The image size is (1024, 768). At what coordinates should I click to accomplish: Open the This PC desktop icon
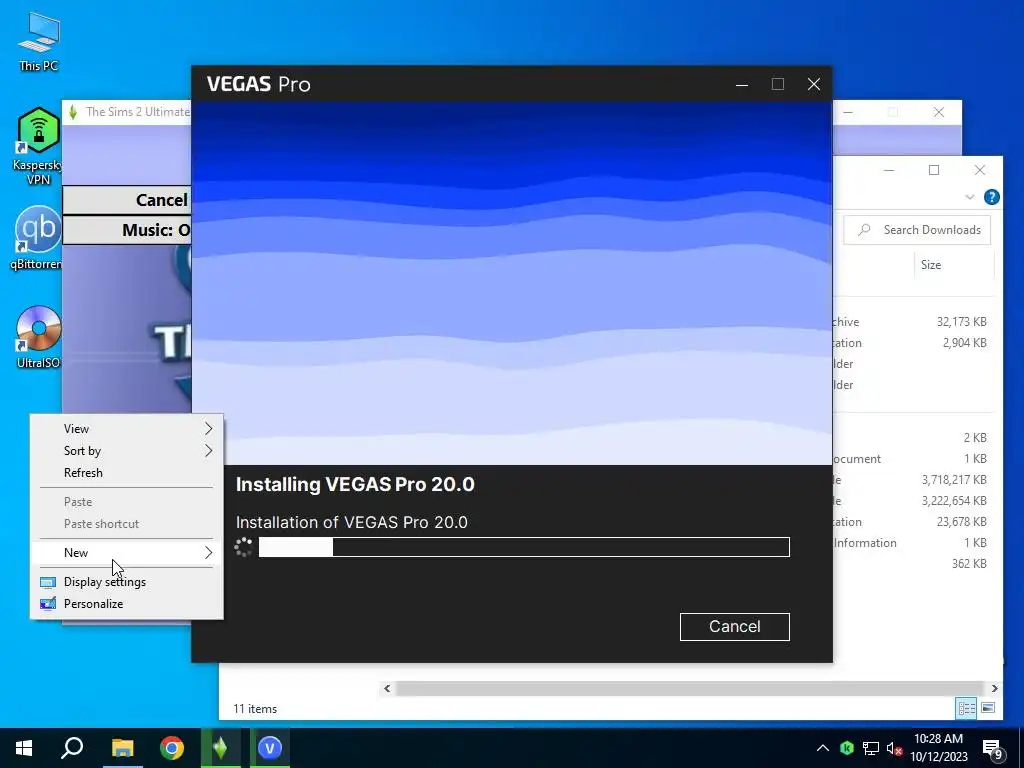pyautogui.click(x=39, y=40)
